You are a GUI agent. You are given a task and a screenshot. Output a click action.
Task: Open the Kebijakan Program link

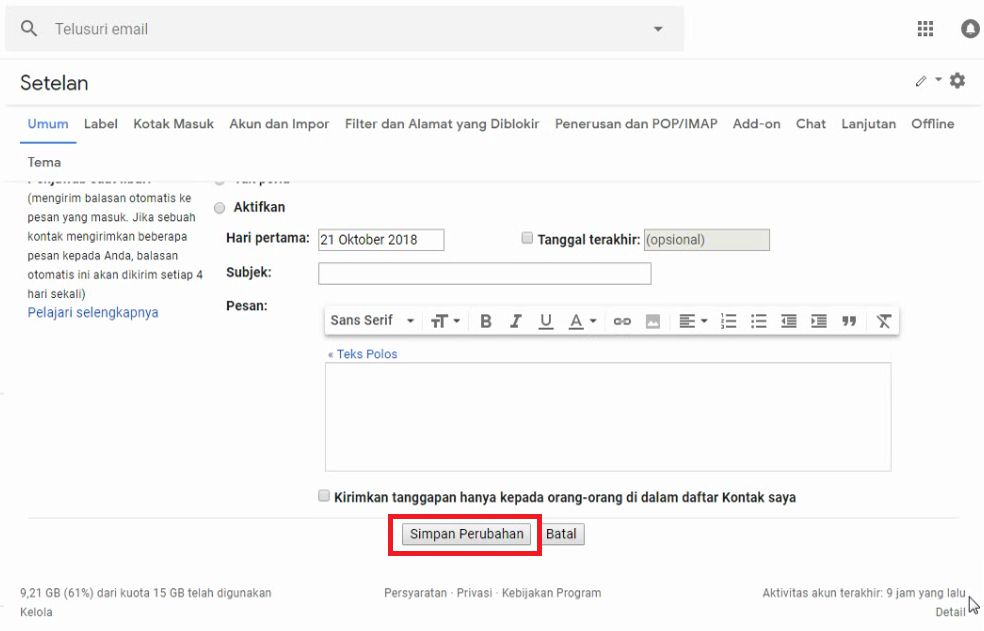tap(552, 593)
